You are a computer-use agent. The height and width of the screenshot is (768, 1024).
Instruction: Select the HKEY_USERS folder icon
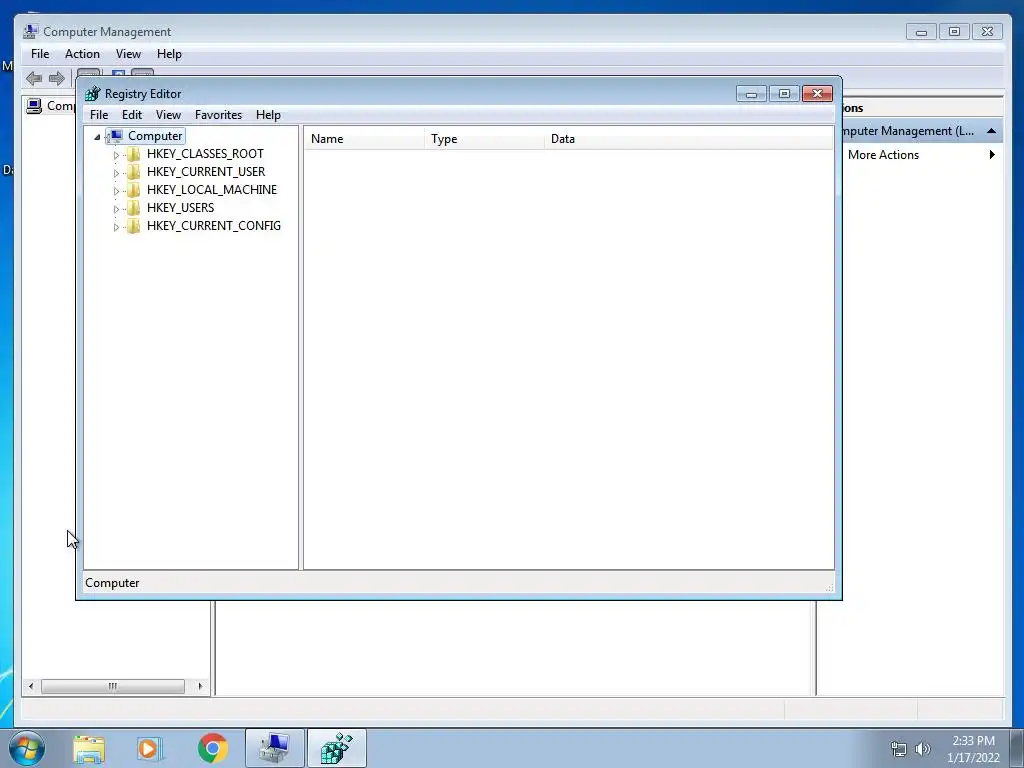click(133, 208)
